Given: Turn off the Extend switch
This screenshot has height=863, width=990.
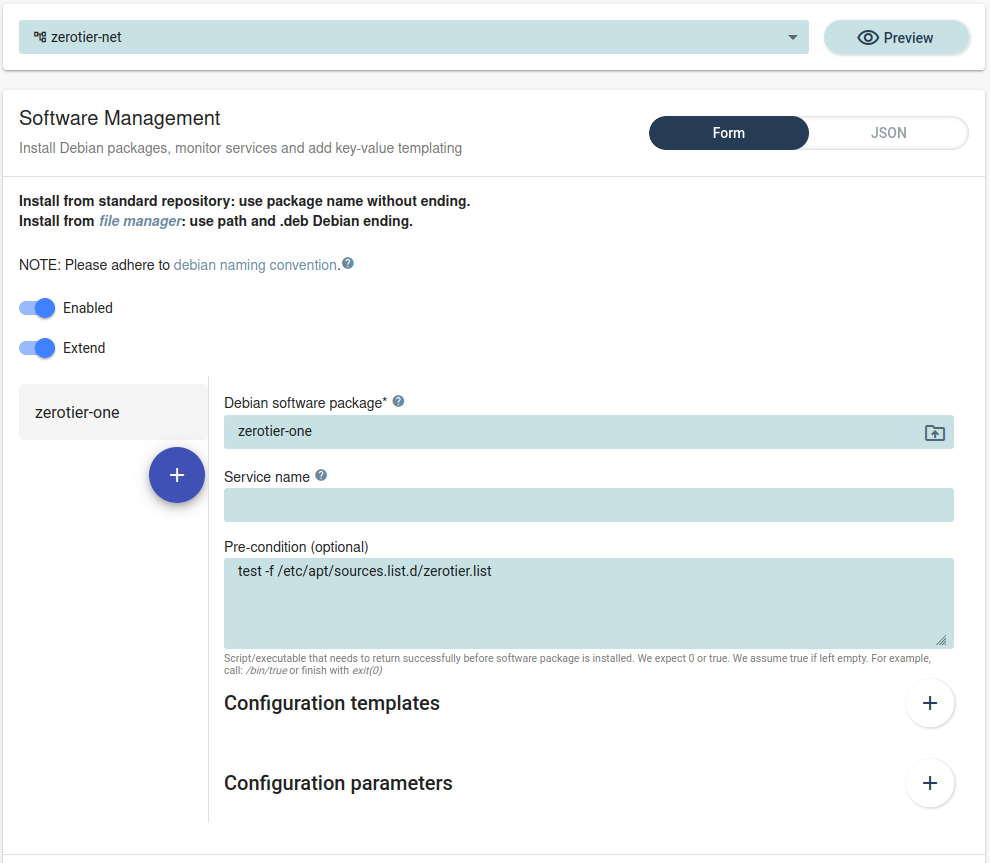Looking at the screenshot, I should (36, 347).
